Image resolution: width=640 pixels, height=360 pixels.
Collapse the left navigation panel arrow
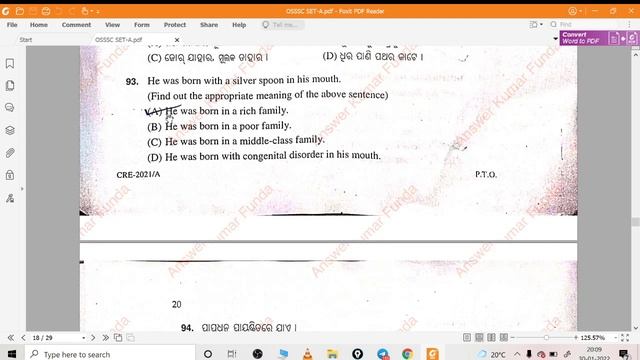22,189
